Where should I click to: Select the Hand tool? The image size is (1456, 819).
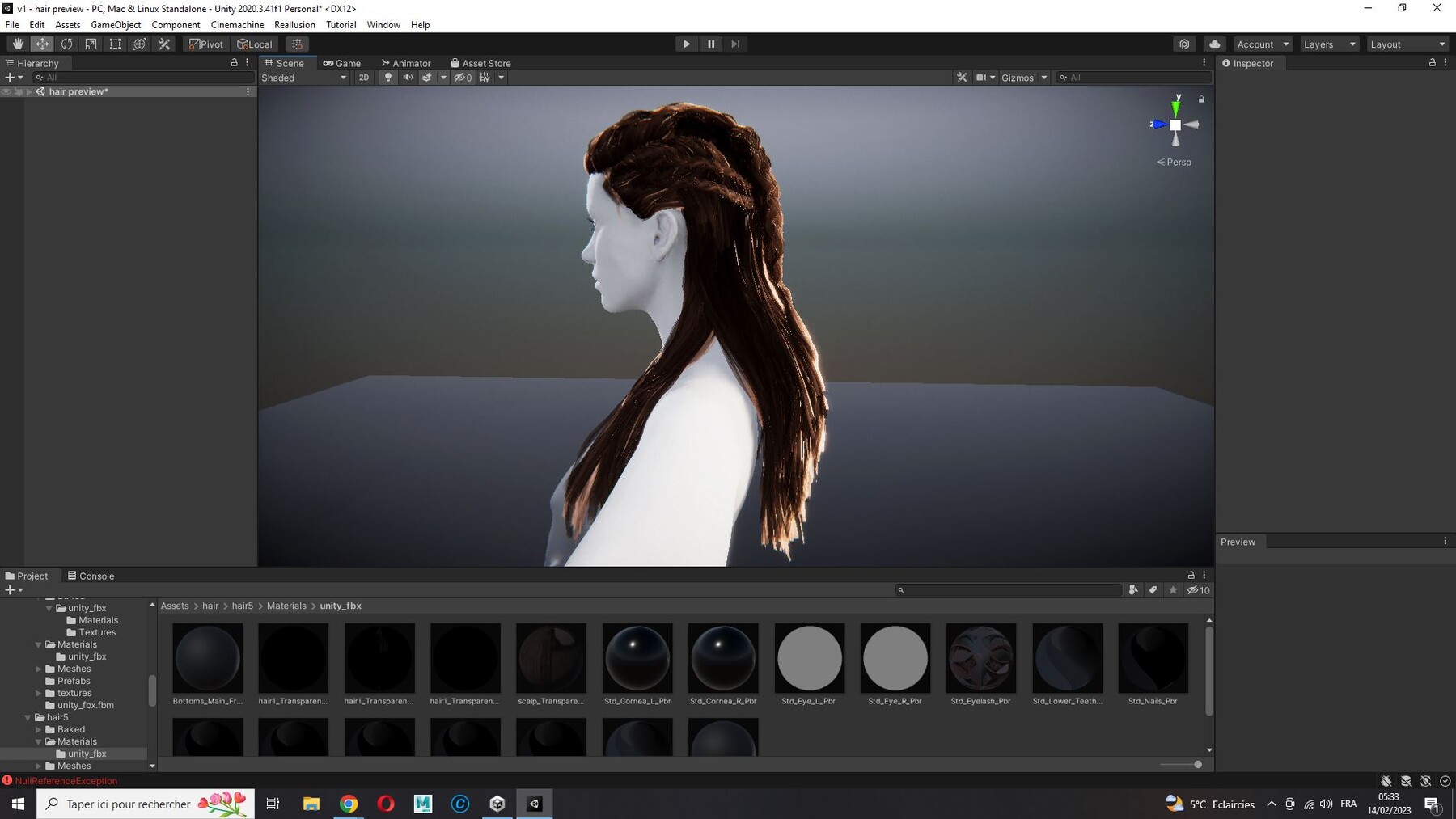[18, 44]
